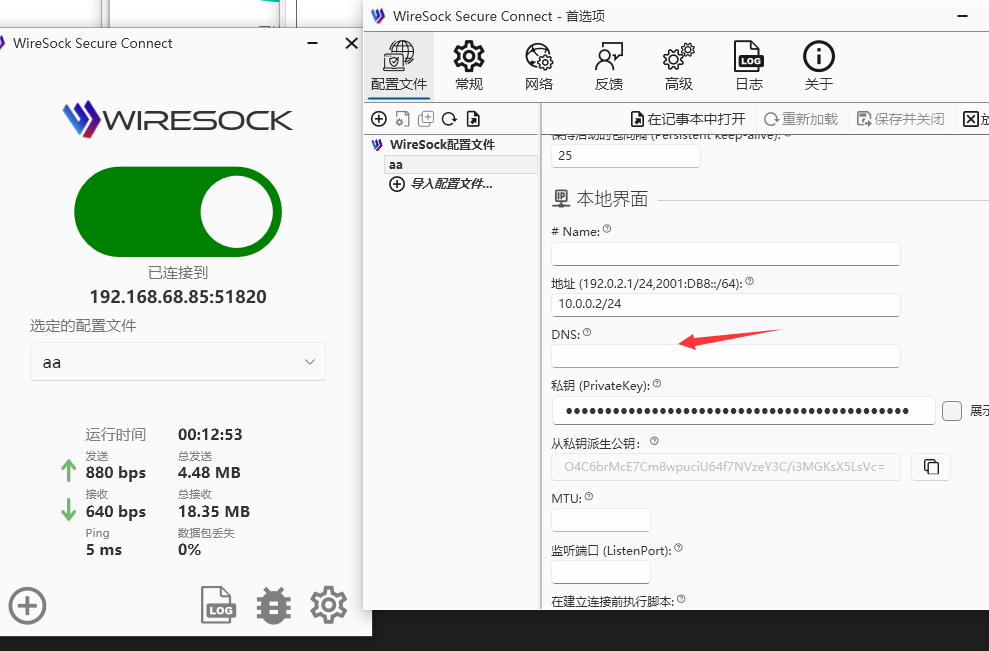Click the help icon next to 在建立连接前执行脚本
Image resolution: width=989 pixels, height=651 pixels.
click(x=681, y=599)
